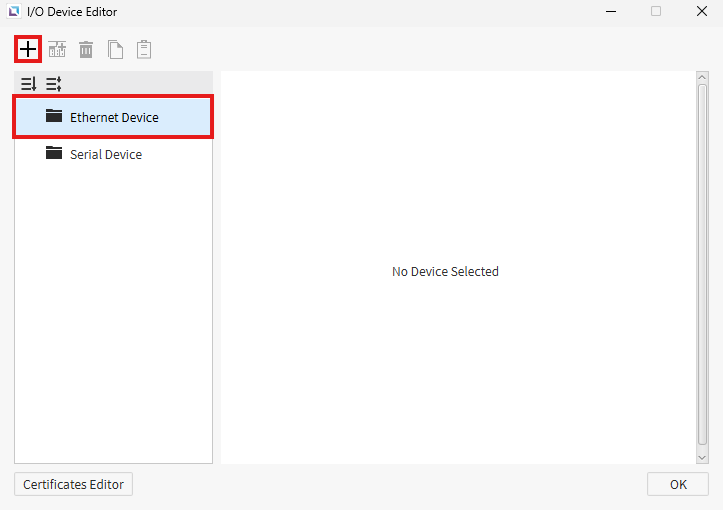Click the copy device icon
The image size is (723, 510).
click(x=115, y=49)
